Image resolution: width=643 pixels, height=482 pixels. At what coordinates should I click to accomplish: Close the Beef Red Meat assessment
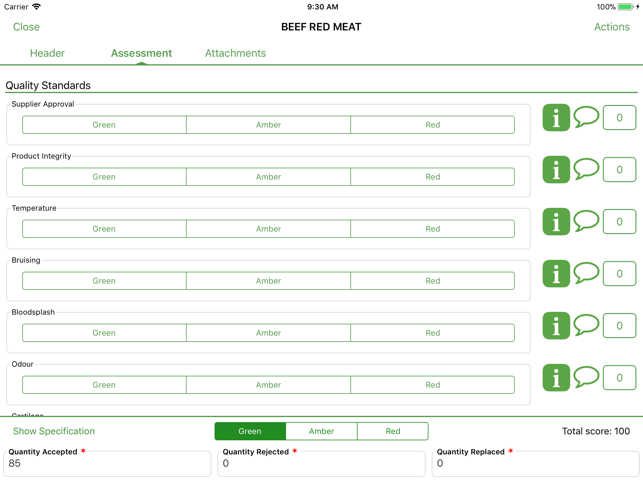point(26,27)
